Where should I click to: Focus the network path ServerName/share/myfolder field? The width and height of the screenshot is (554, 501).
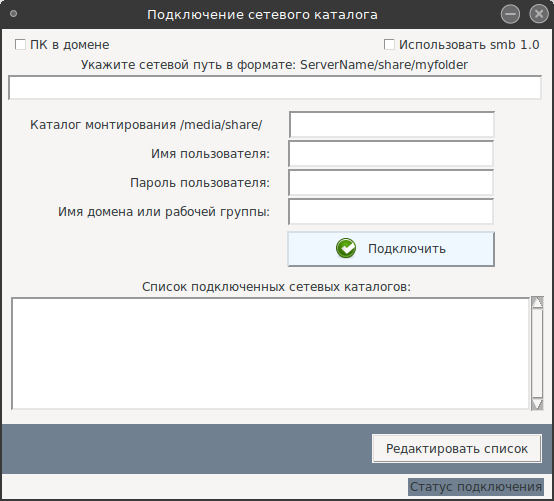click(x=275, y=87)
